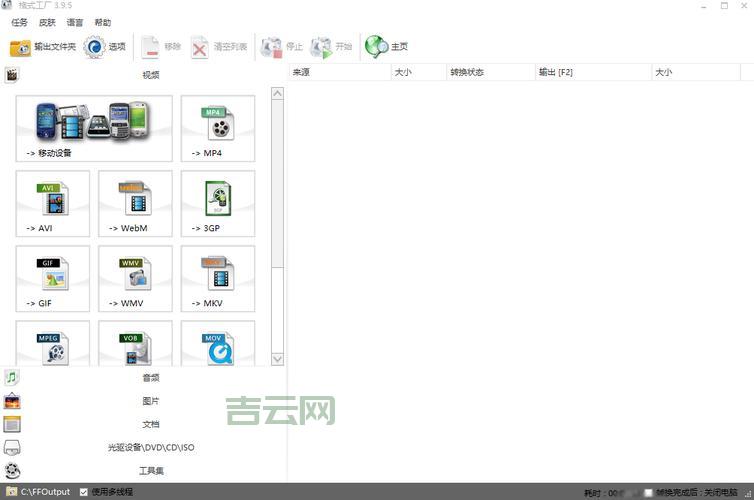Select the MP4 conversion format tile
The image size is (754, 500).
click(x=218, y=128)
